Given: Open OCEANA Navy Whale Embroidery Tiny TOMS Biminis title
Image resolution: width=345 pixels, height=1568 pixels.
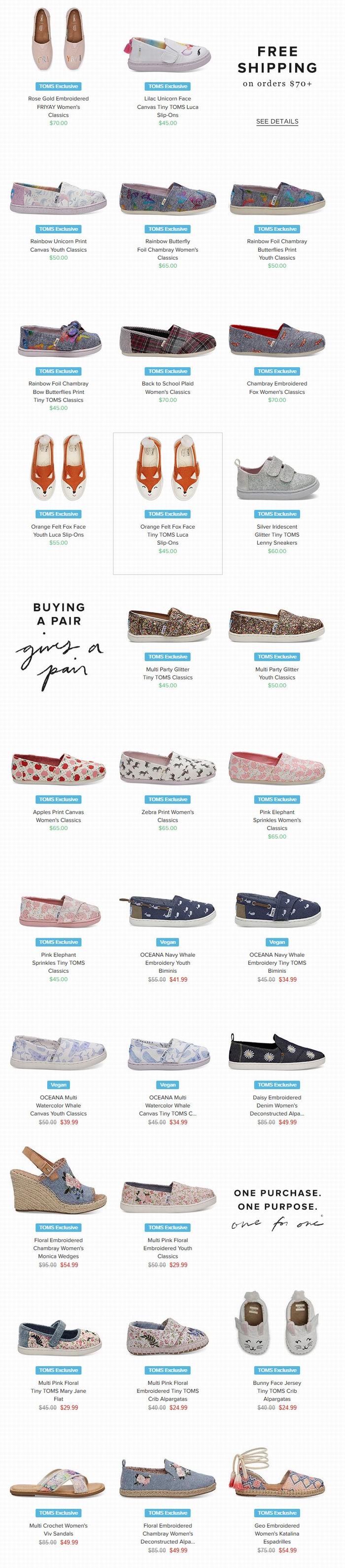Looking at the screenshot, I should click(276, 962).
